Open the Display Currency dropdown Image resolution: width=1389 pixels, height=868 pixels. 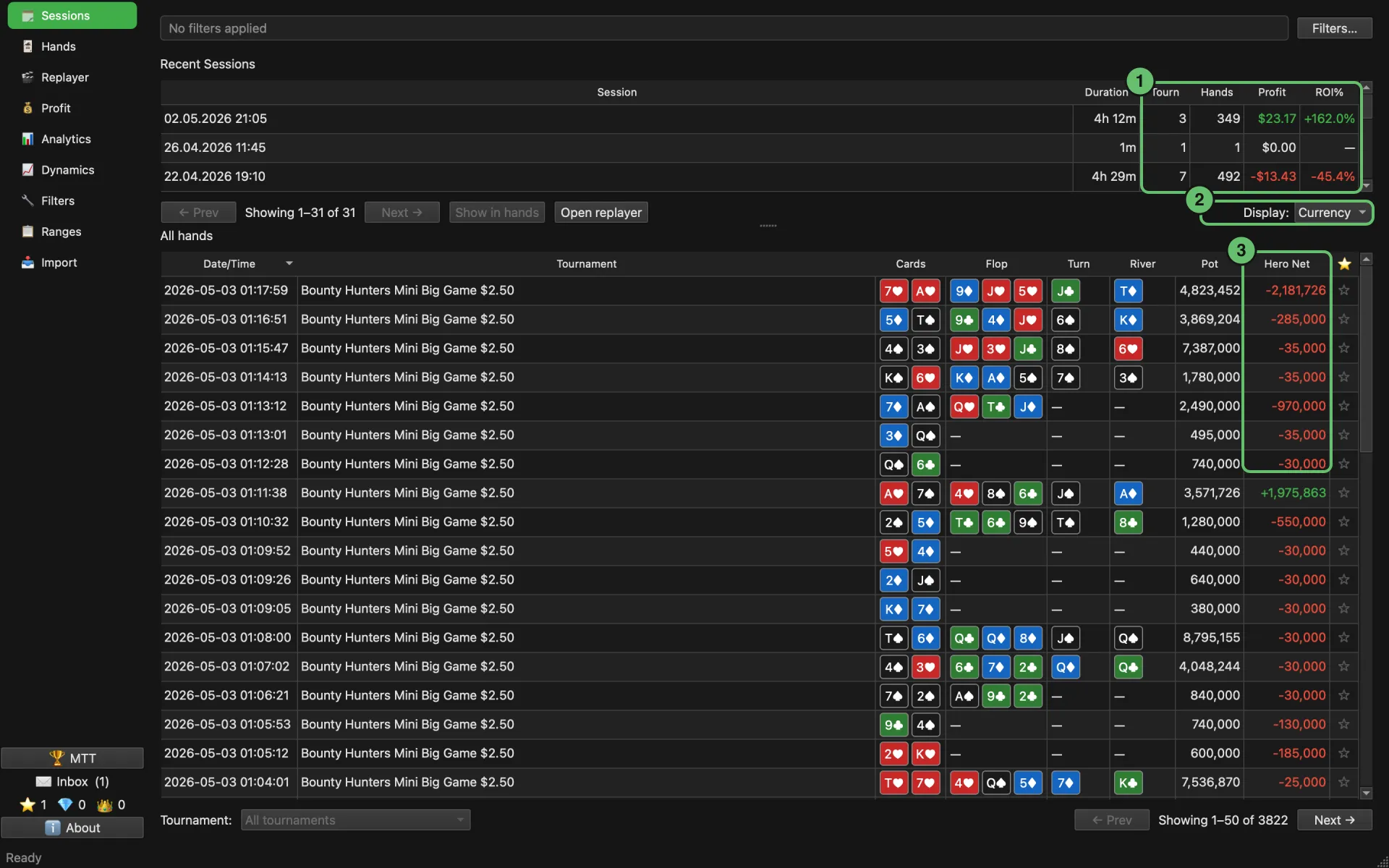point(1332,213)
